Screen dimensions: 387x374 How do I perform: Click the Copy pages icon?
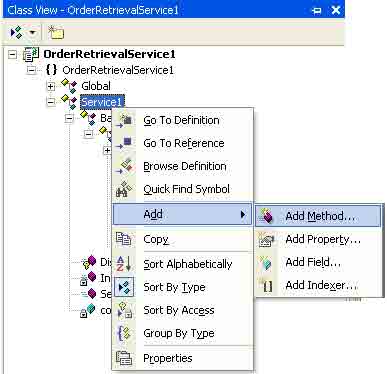pyautogui.click(x=124, y=239)
